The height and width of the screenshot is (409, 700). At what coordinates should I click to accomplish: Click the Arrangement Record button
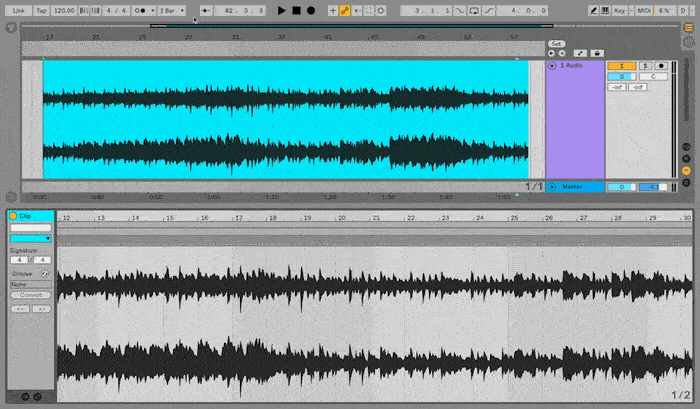311,10
